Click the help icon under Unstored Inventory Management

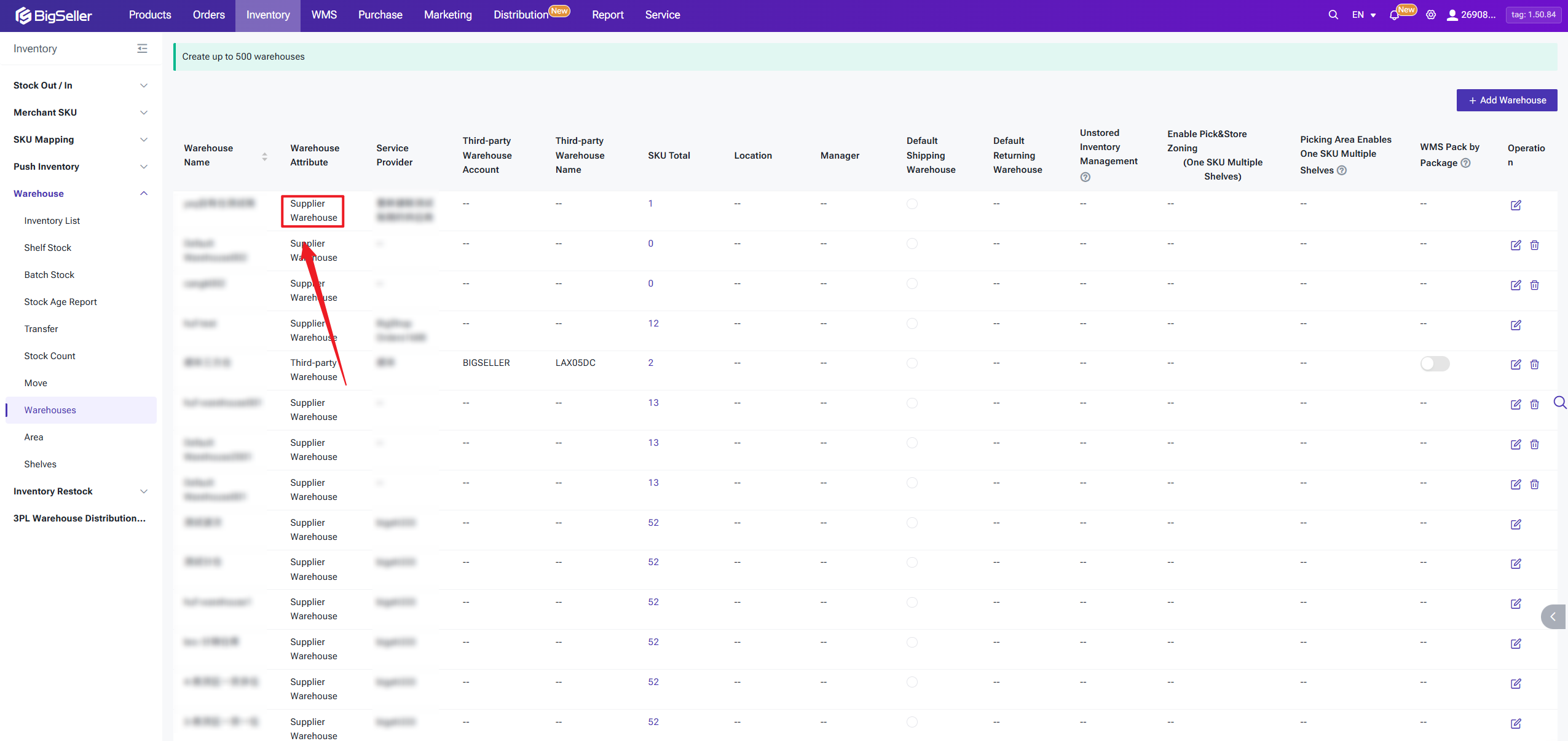click(x=1085, y=177)
